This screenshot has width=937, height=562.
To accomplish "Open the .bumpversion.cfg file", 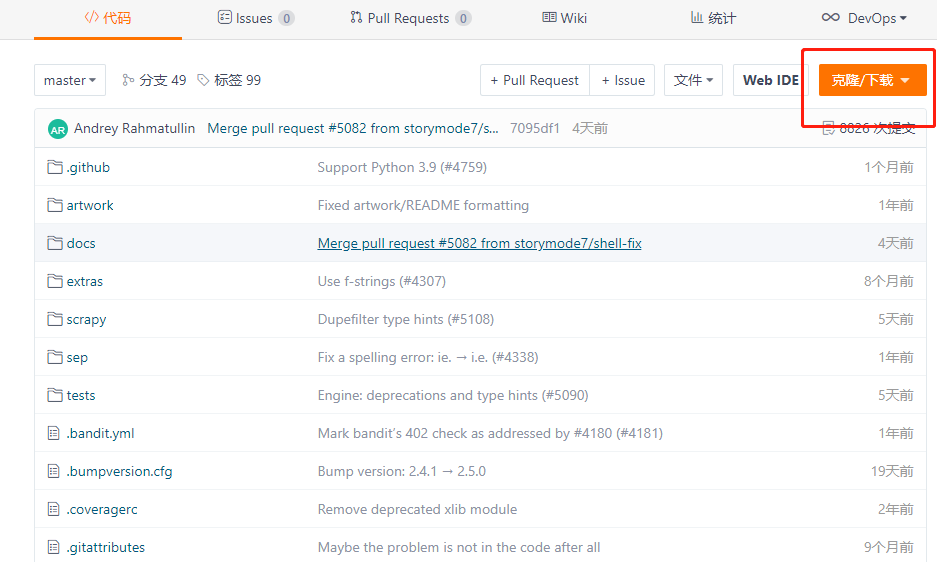I will (x=120, y=471).
